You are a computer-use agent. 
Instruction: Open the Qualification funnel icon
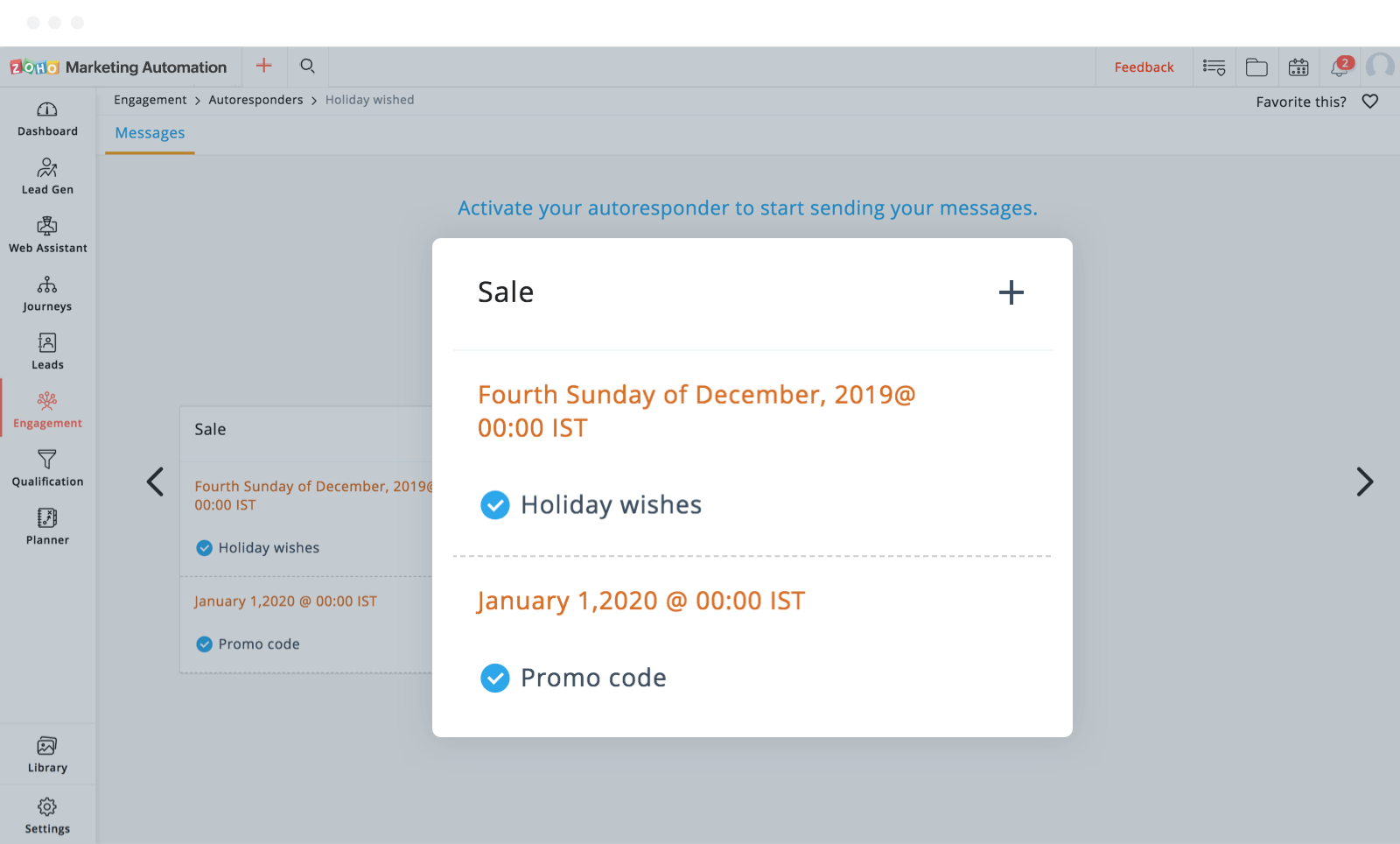(47, 460)
